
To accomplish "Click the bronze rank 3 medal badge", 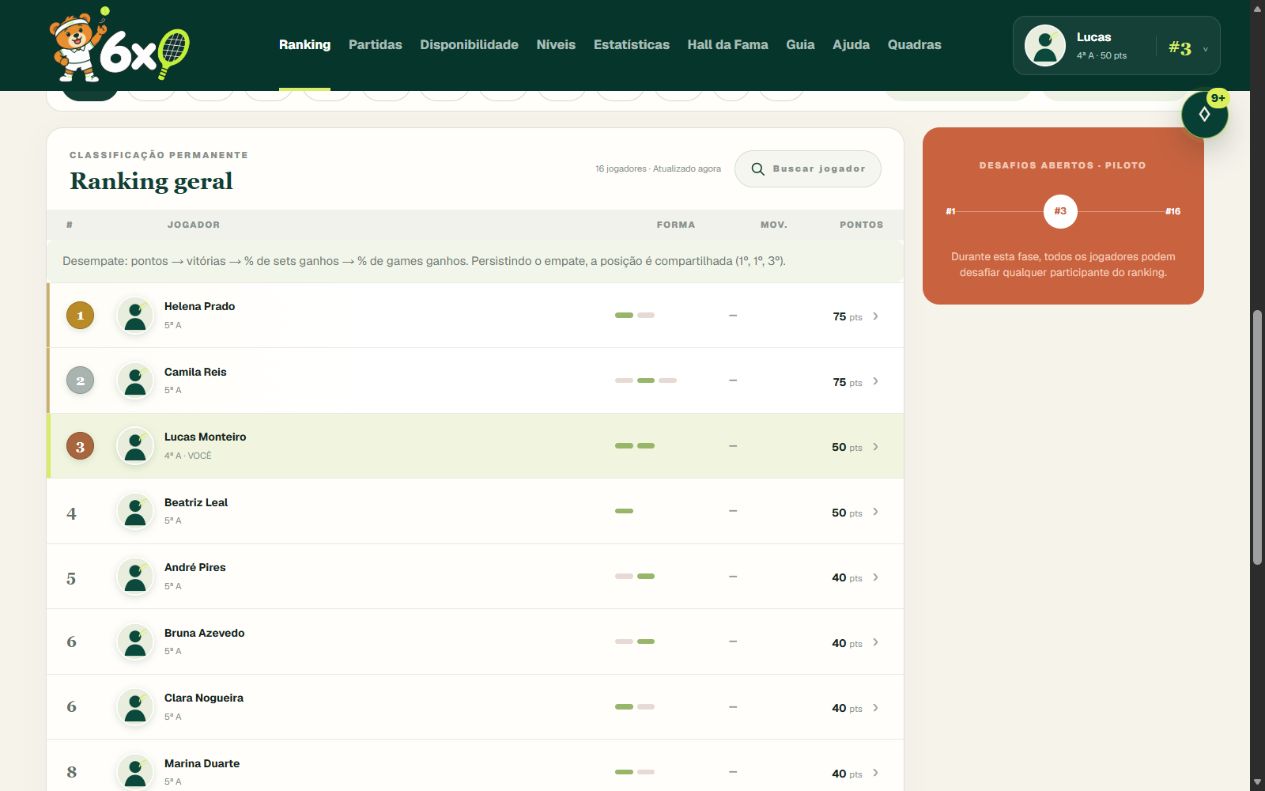I will pyautogui.click(x=80, y=446).
